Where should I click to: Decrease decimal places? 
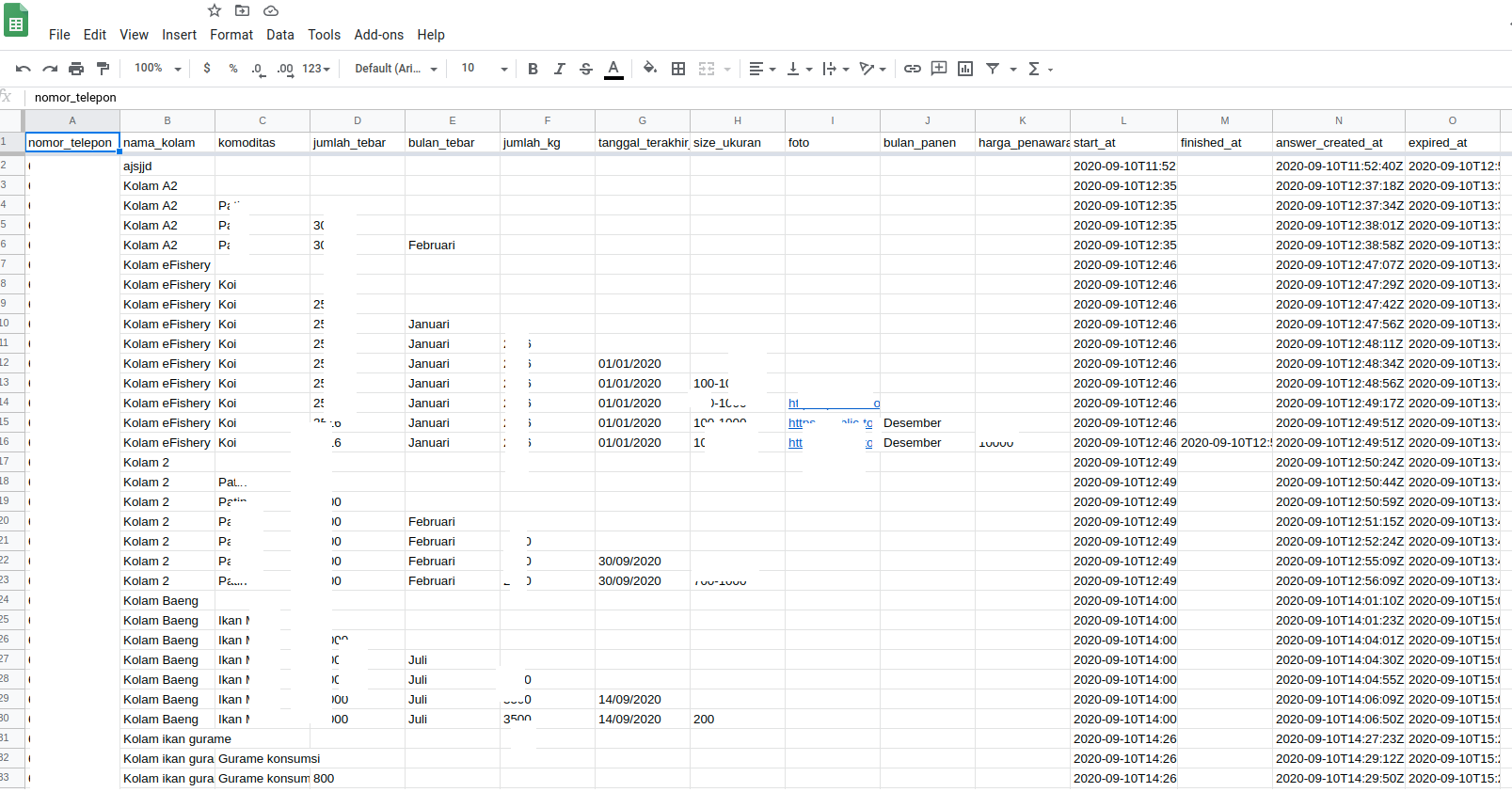tap(258, 69)
